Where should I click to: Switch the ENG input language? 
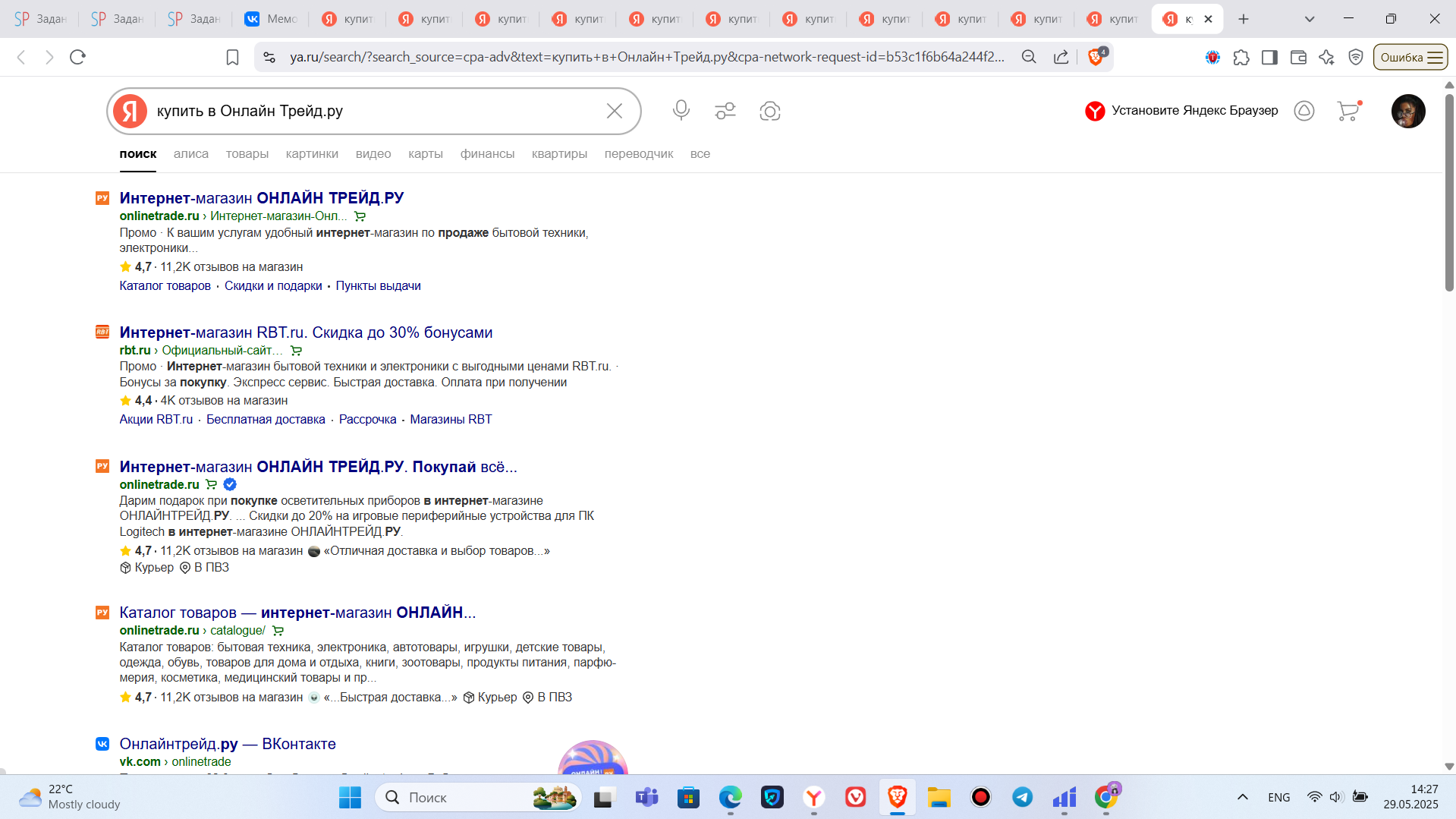coord(1278,797)
